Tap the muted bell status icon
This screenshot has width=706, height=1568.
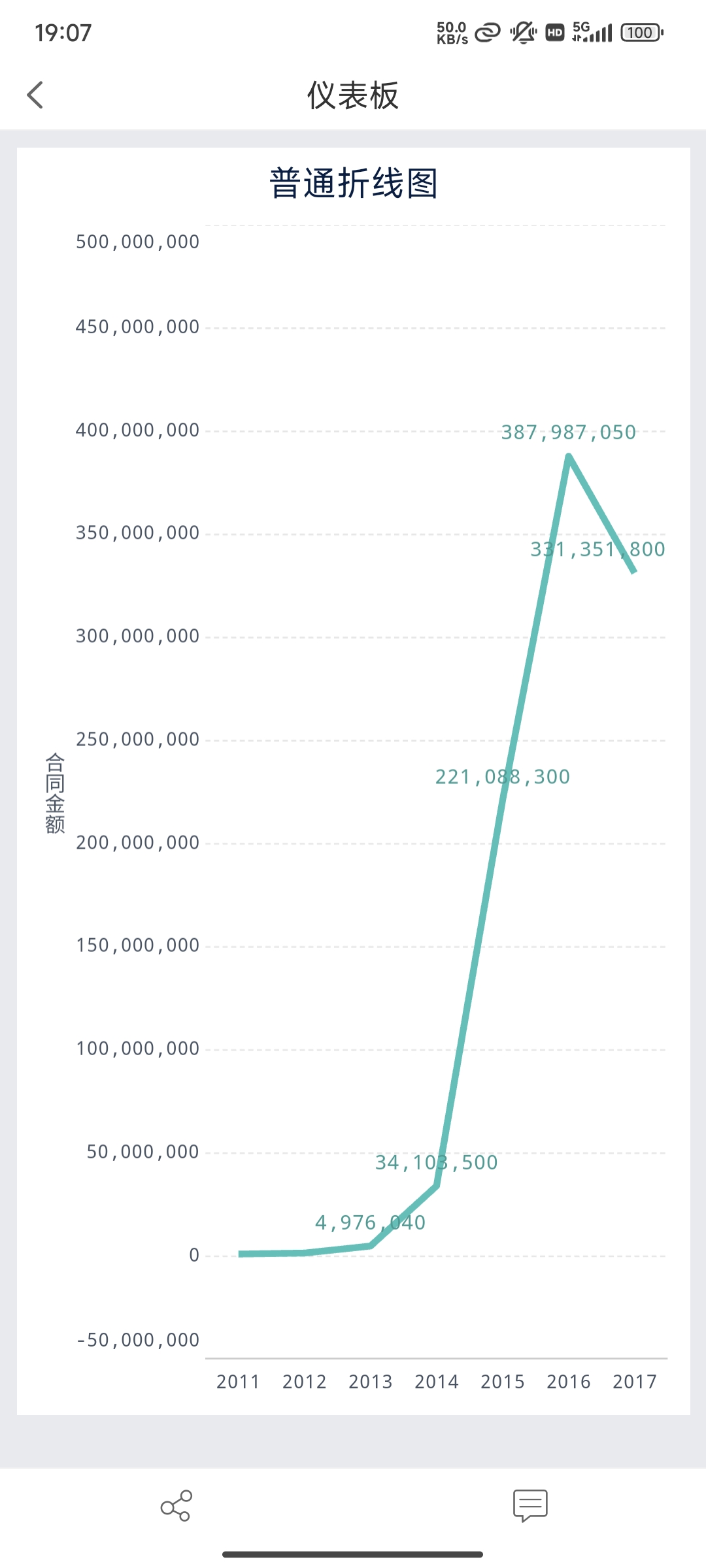pos(523,32)
